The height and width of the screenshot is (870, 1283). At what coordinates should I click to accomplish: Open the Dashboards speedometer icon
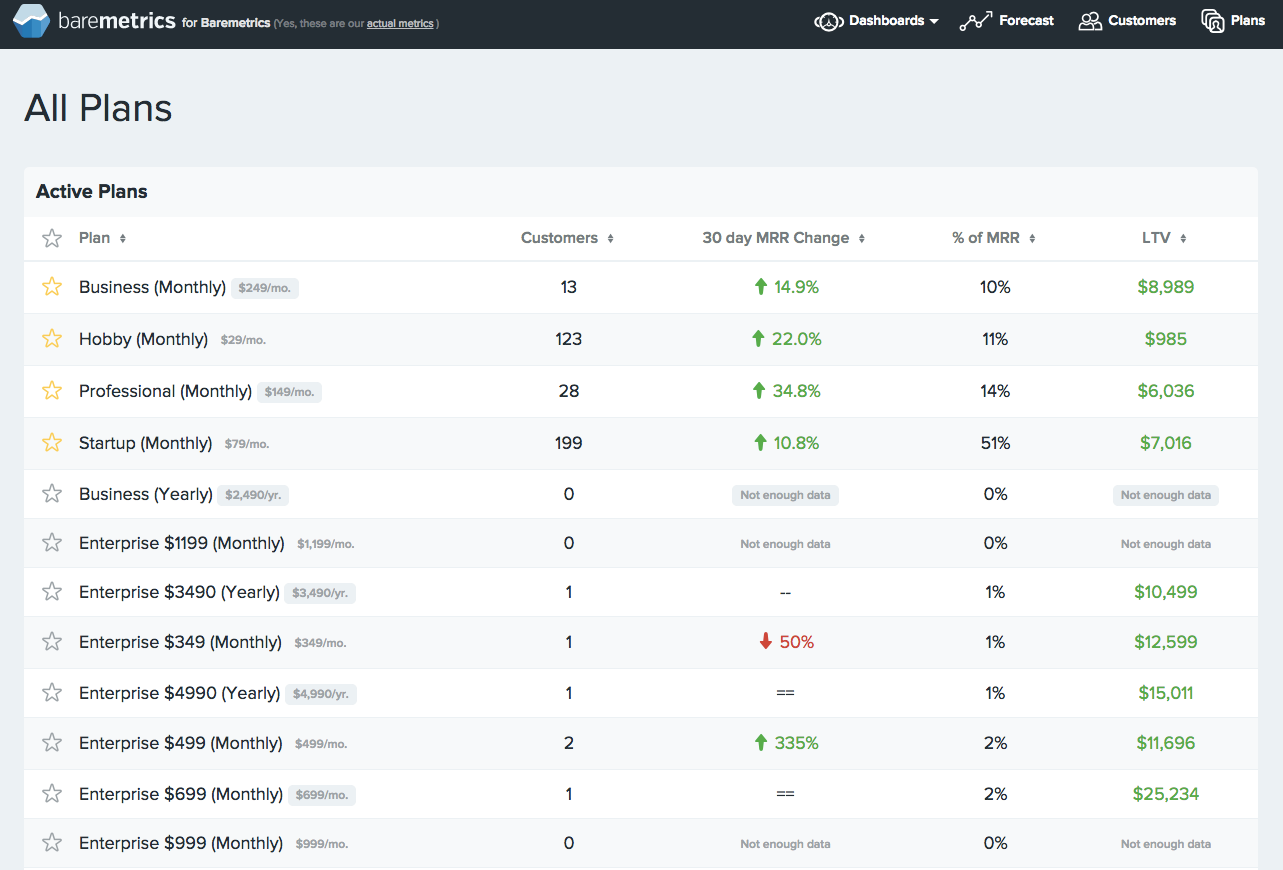pyautogui.click(x=828, y=20)
